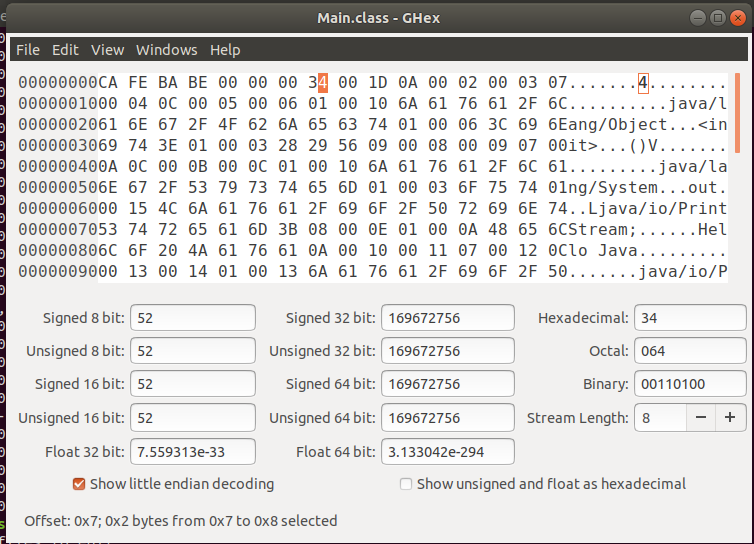Increase stream length with plus button
This screenshot has width=754, height=544.
[730, 417]
